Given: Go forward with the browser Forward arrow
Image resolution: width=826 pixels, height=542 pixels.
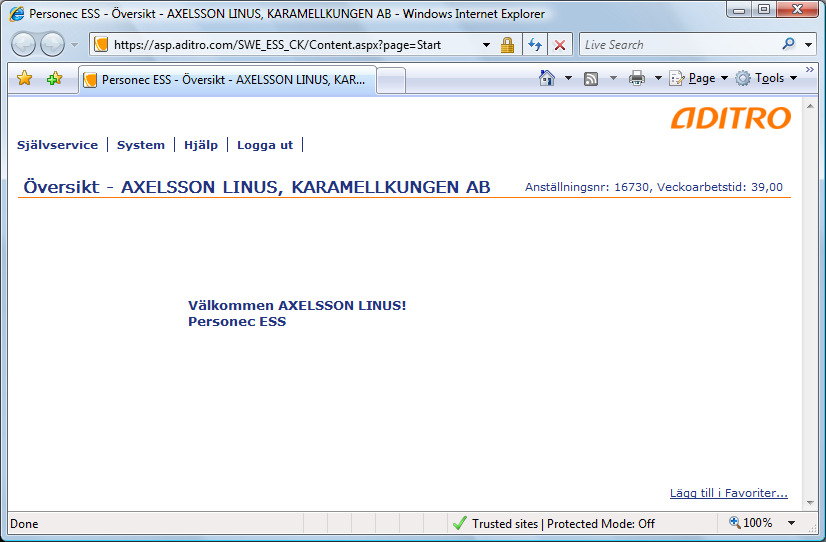Looking at the screenshot, I should [x=53, y=45].
